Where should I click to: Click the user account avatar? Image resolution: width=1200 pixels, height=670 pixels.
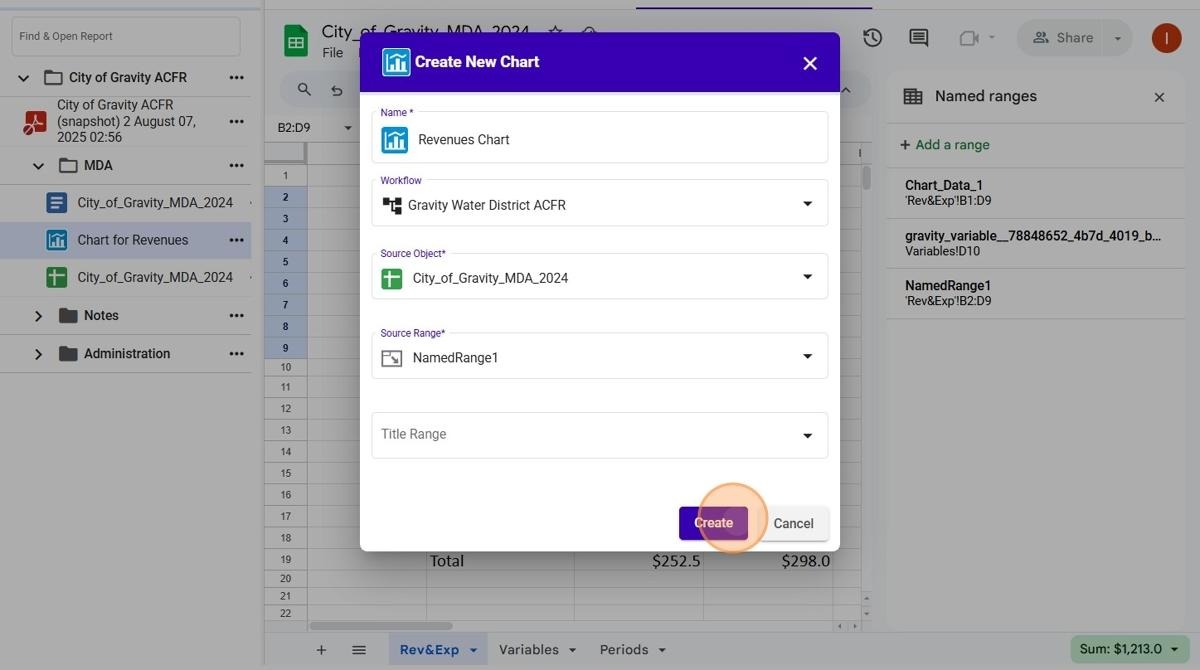[1166, 38]
